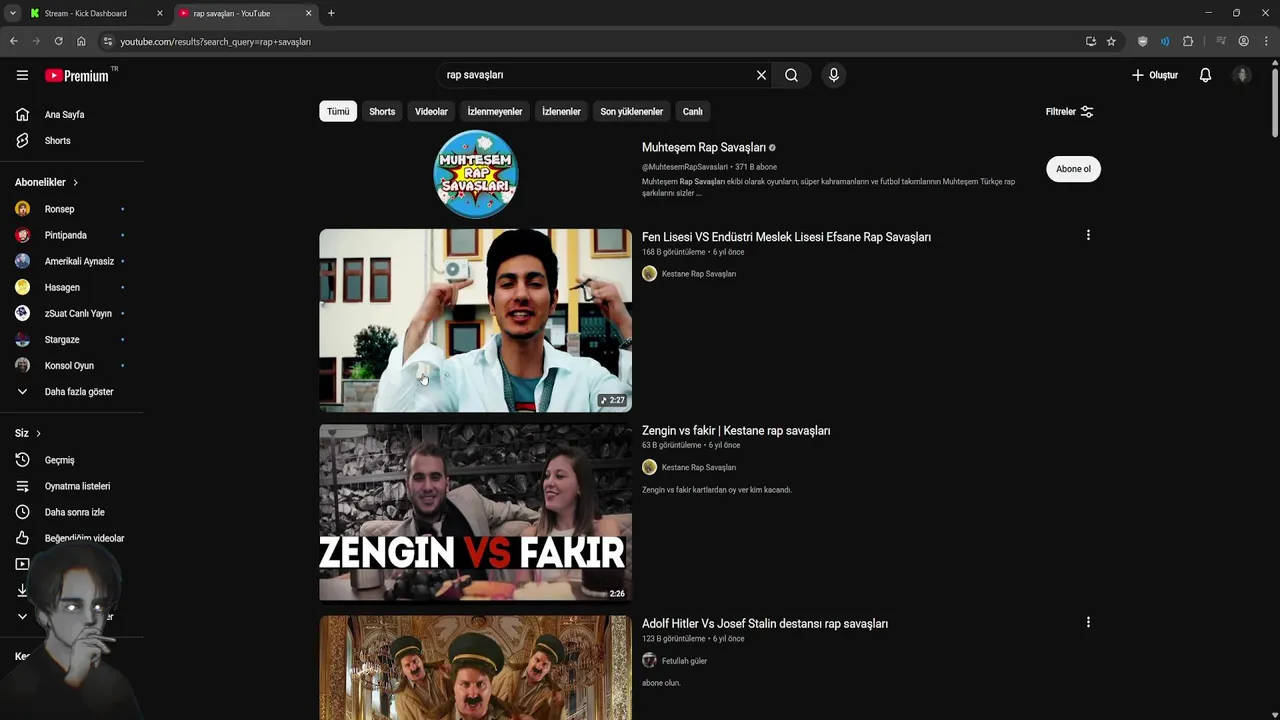
Task: Go back with browser back arrow
Action: [x=13, y=41]
